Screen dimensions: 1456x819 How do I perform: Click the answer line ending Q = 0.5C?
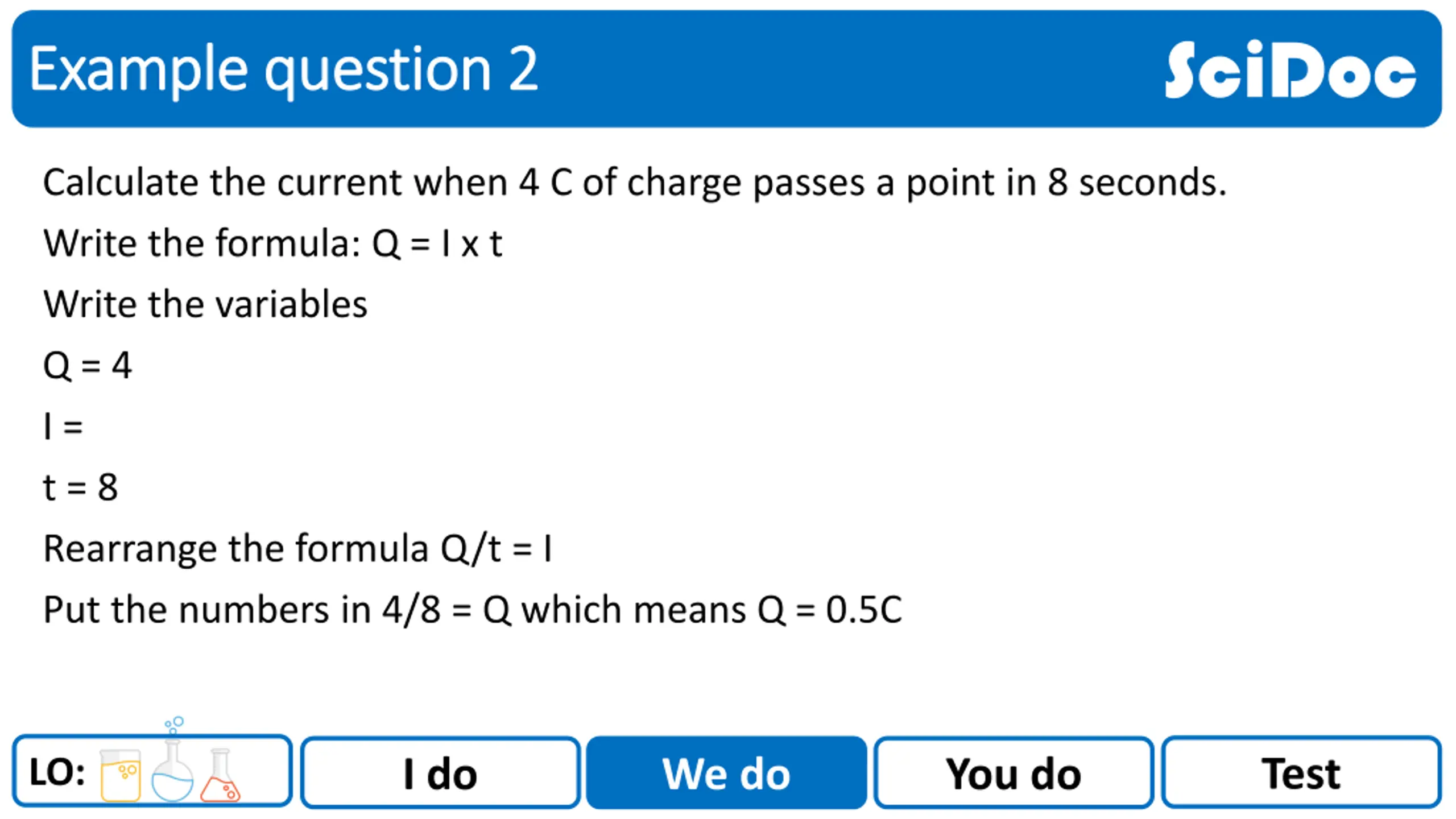point(473,610)
